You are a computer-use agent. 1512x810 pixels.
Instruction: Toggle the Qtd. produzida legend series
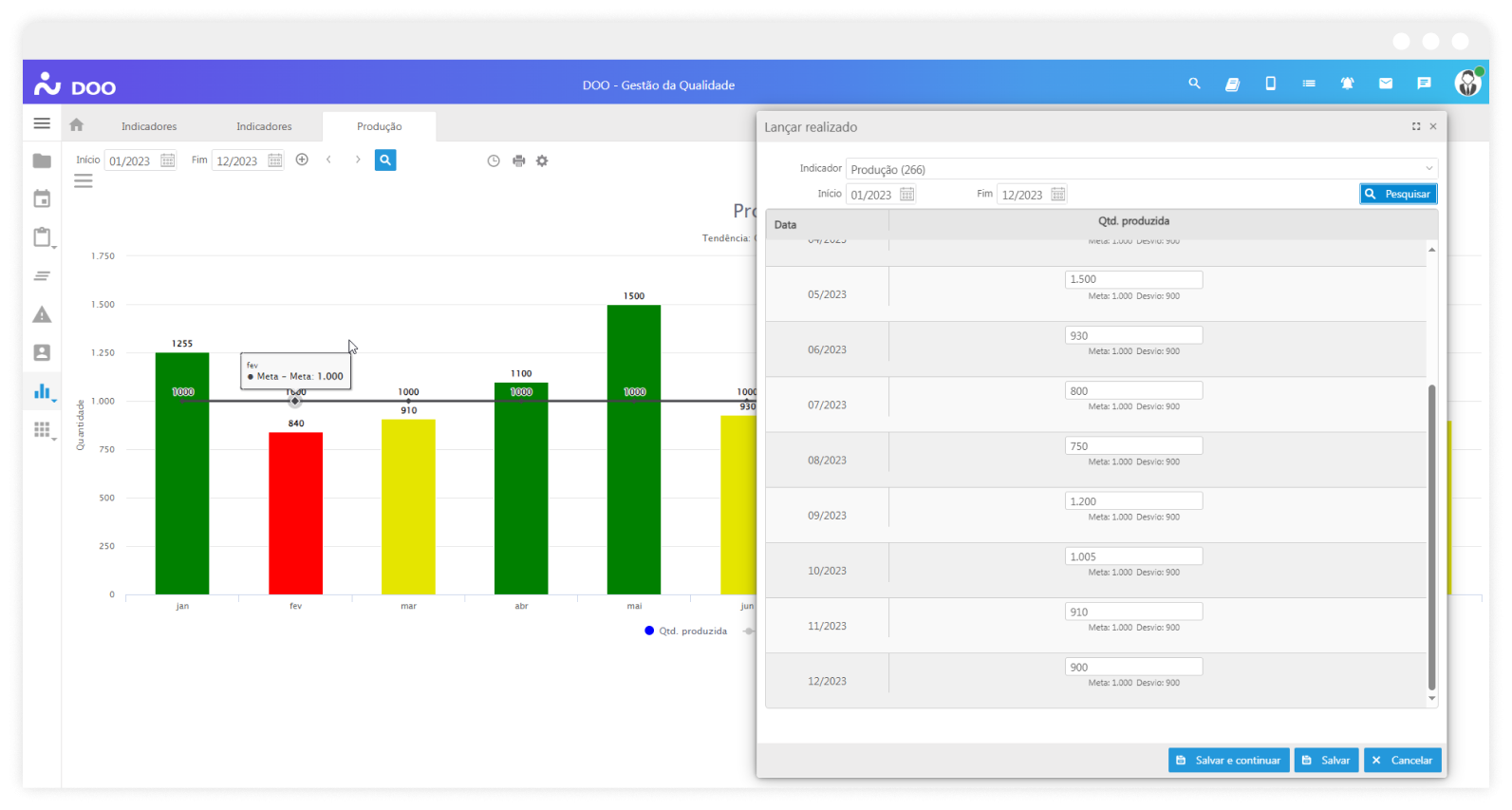pos(685,631)
